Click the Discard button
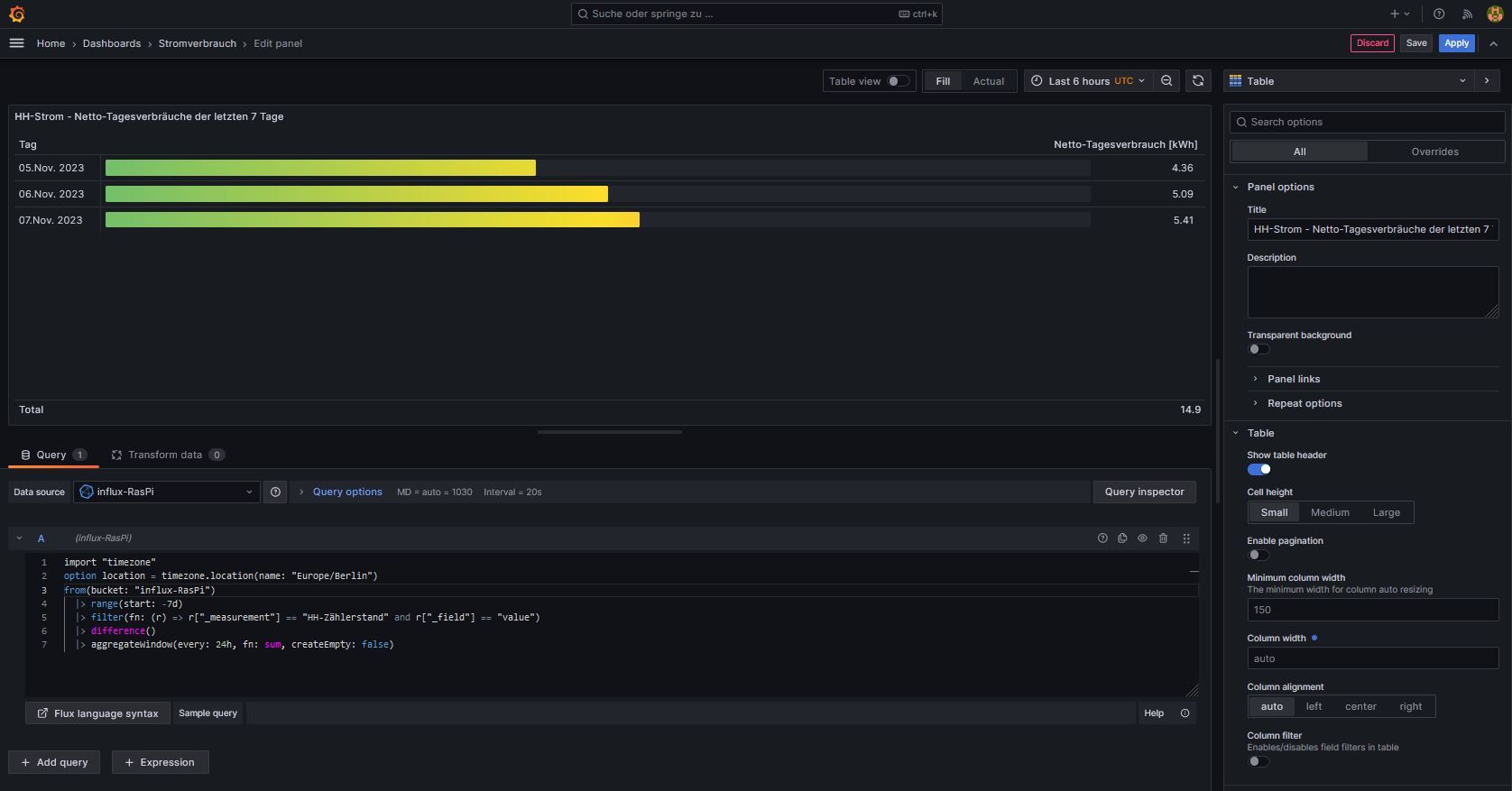This screenshot has height=791, width=1512. [x=1372, y=43]
